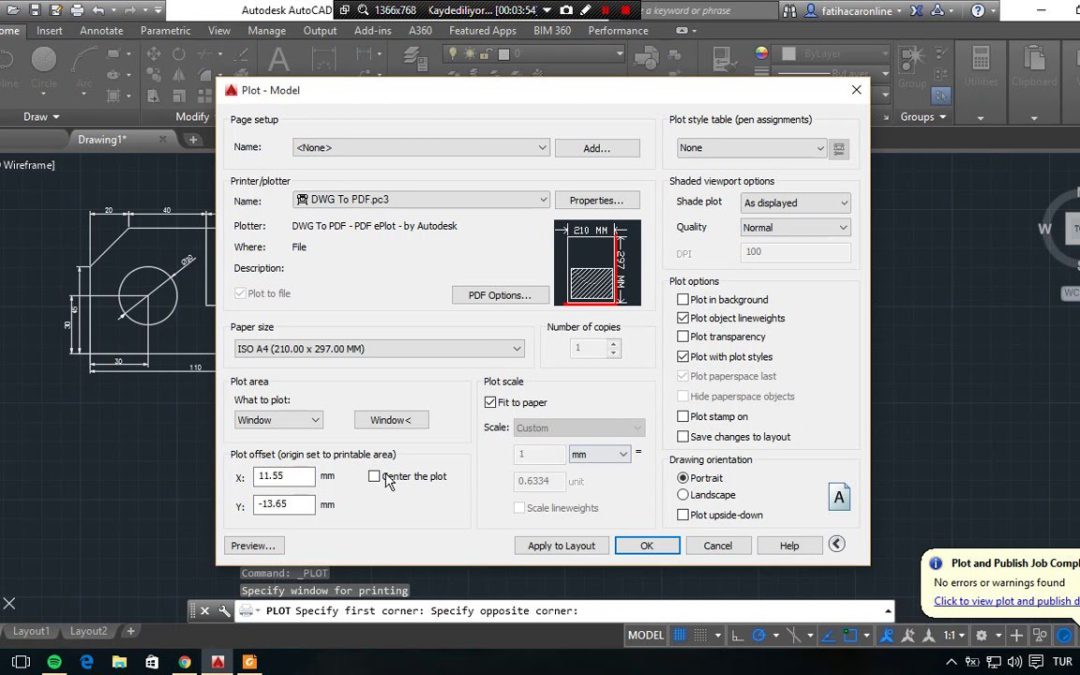Uncheck Fit to paper
The height and width of the screenshot is (675, 1080).
490,402
